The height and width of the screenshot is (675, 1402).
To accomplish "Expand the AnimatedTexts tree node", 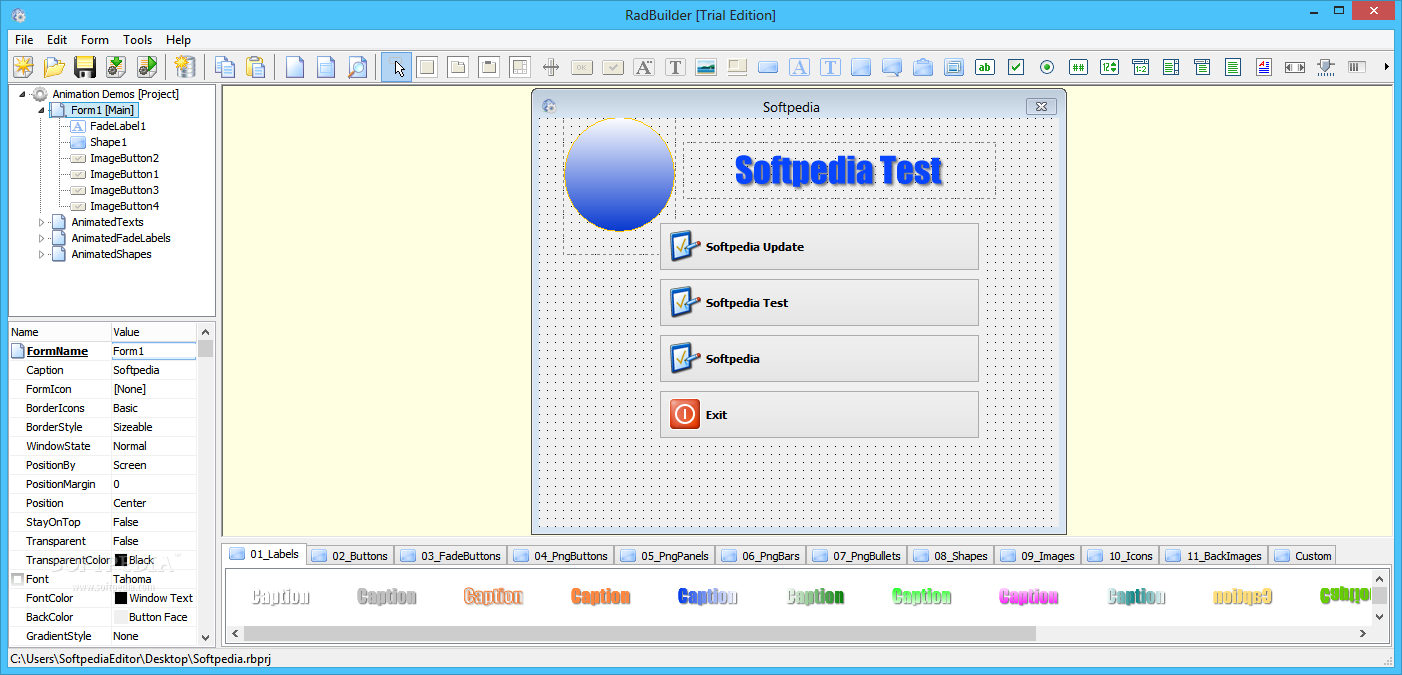I will coord(42,222).
